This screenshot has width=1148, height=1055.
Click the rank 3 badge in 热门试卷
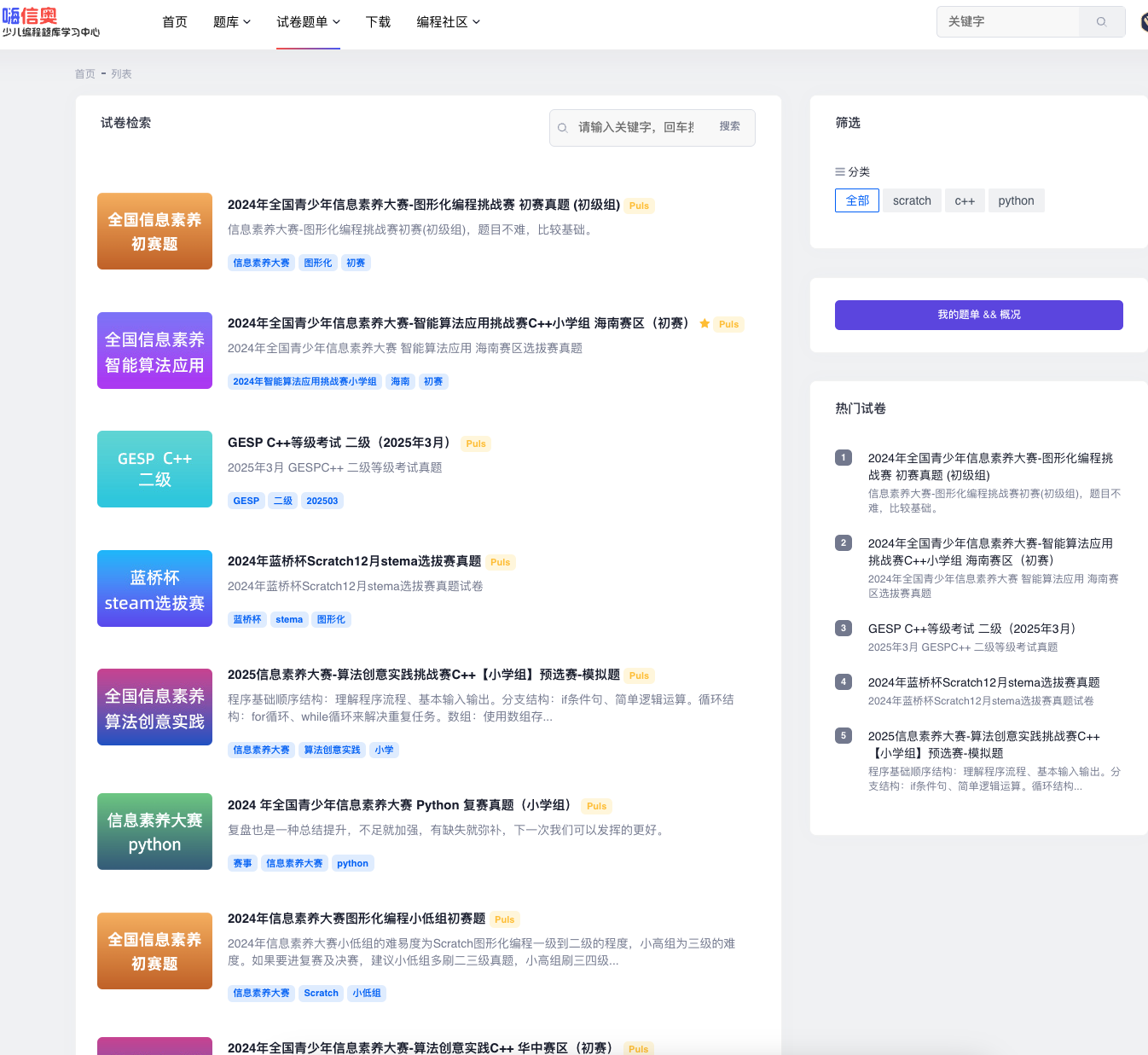tap(844, 629)
